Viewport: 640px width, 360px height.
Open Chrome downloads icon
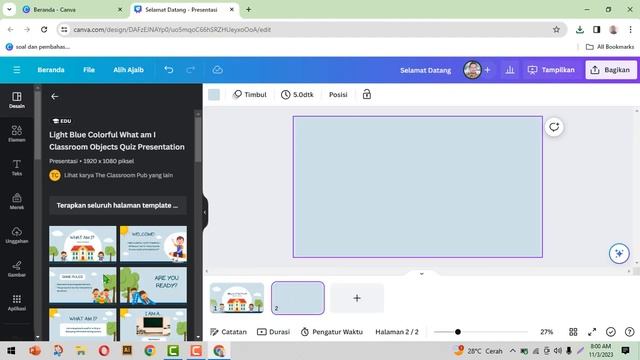tap(580, 29)
